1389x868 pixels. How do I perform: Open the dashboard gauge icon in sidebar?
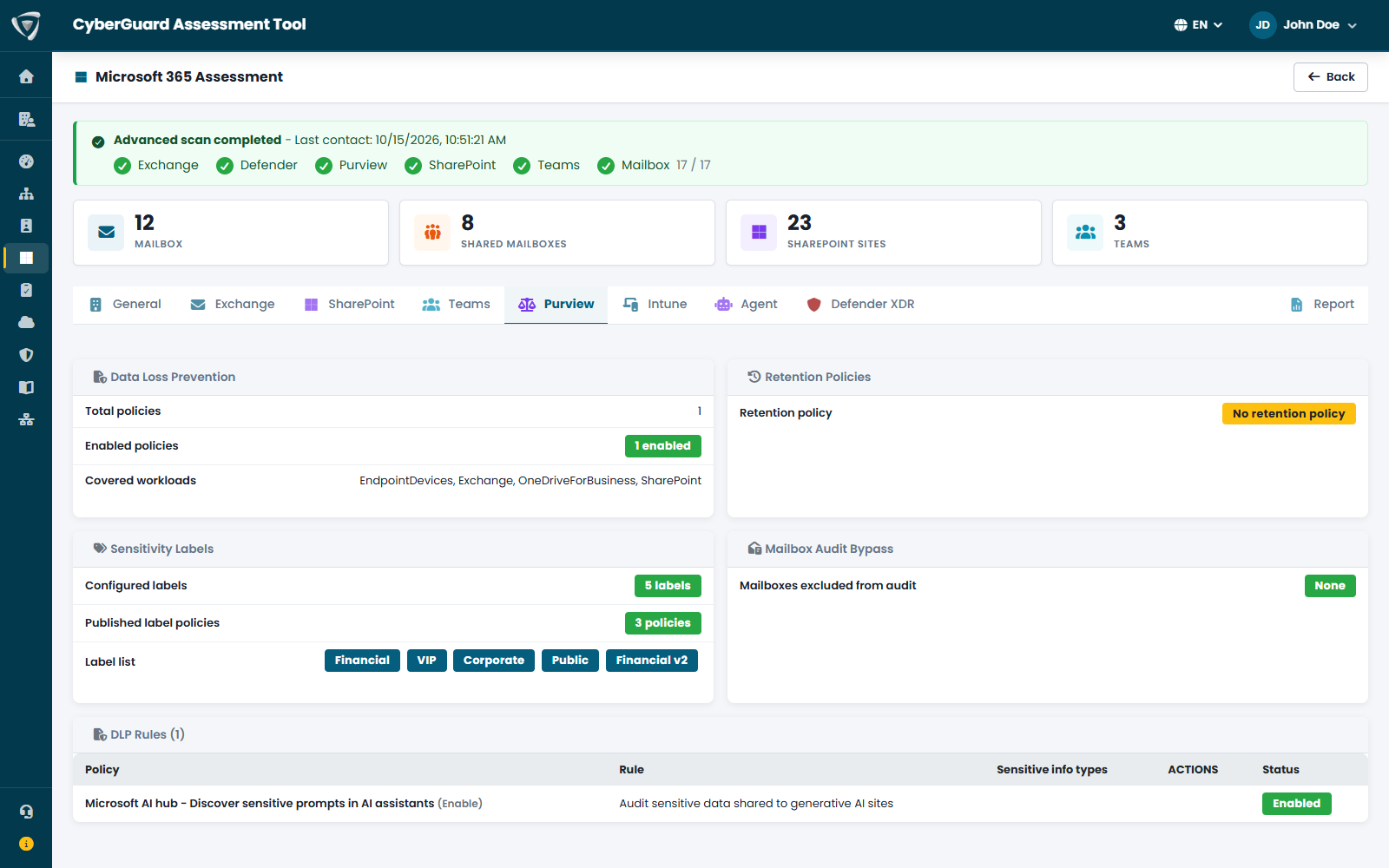26,161
